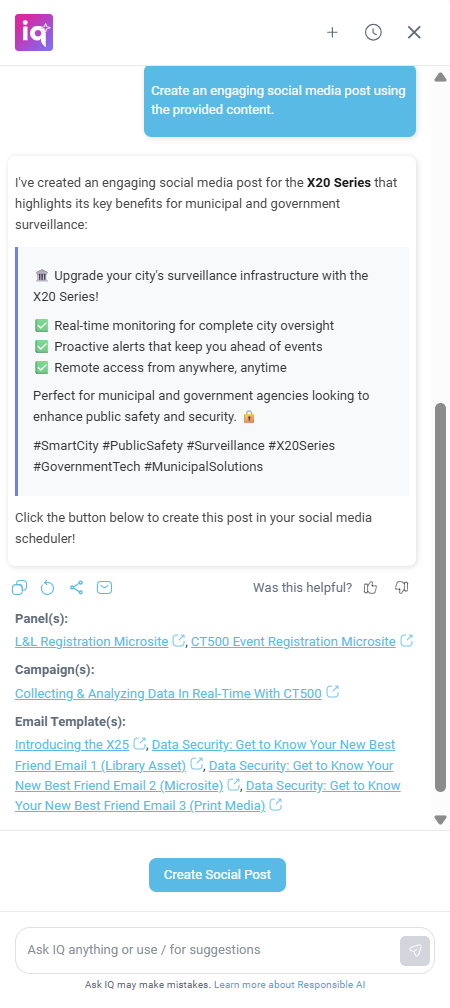Give thumbs up feedback
This screenshot has height=1008, width=450.
[x=370, y=587]
